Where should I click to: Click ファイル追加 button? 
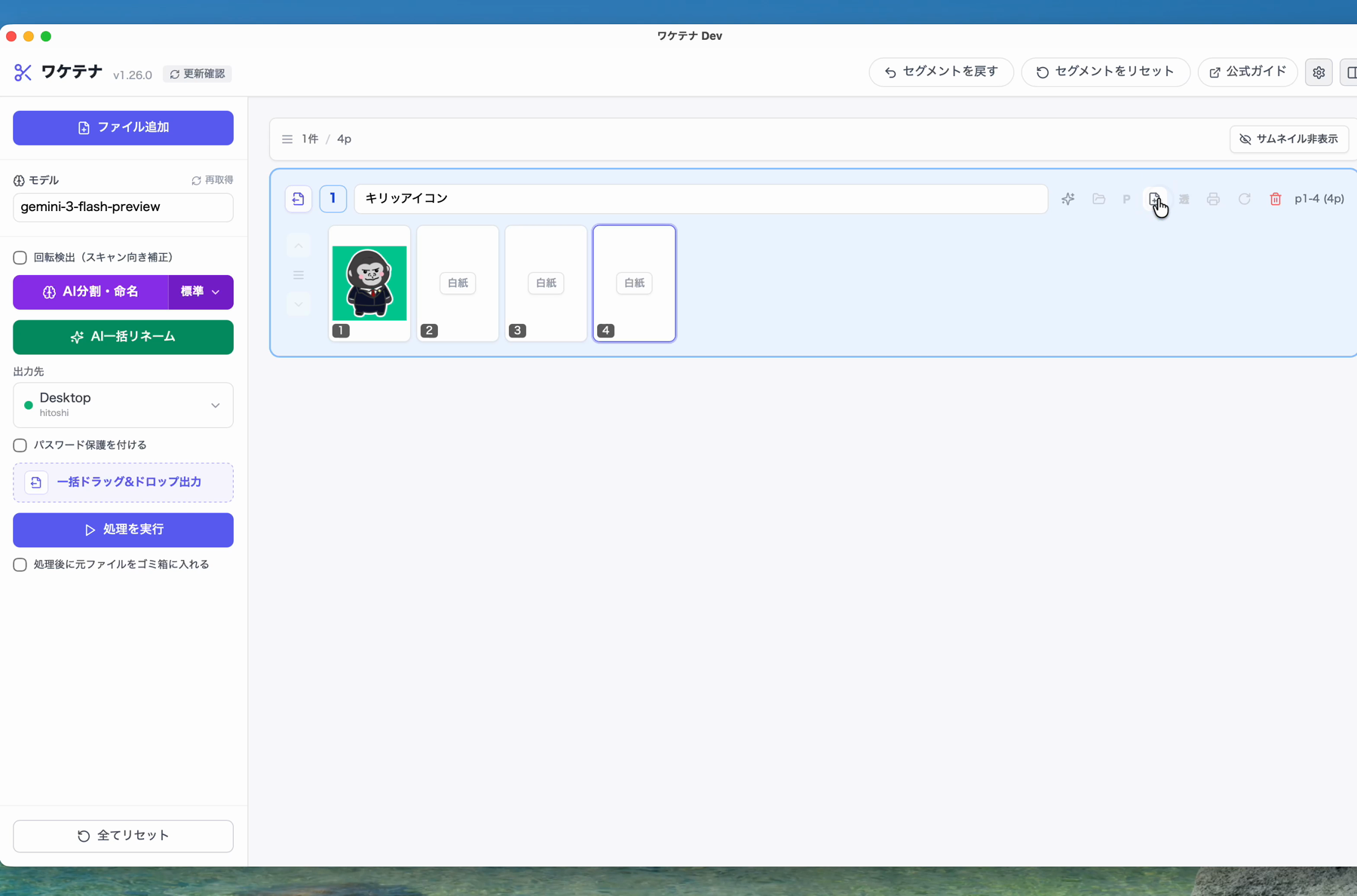click(123, 128)
